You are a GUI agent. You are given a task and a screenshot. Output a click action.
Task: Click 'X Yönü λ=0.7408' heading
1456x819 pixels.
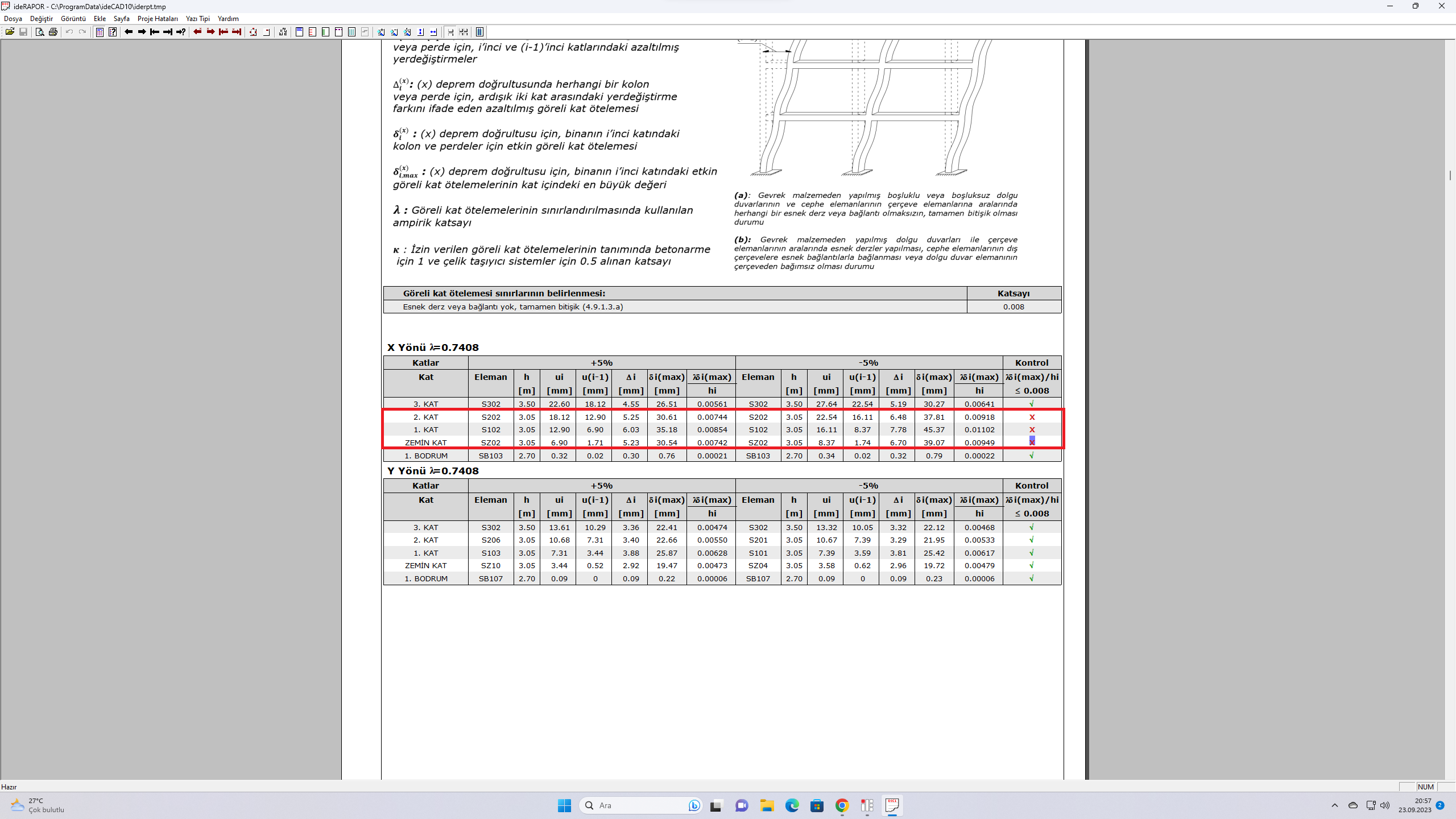click(433, 348)
